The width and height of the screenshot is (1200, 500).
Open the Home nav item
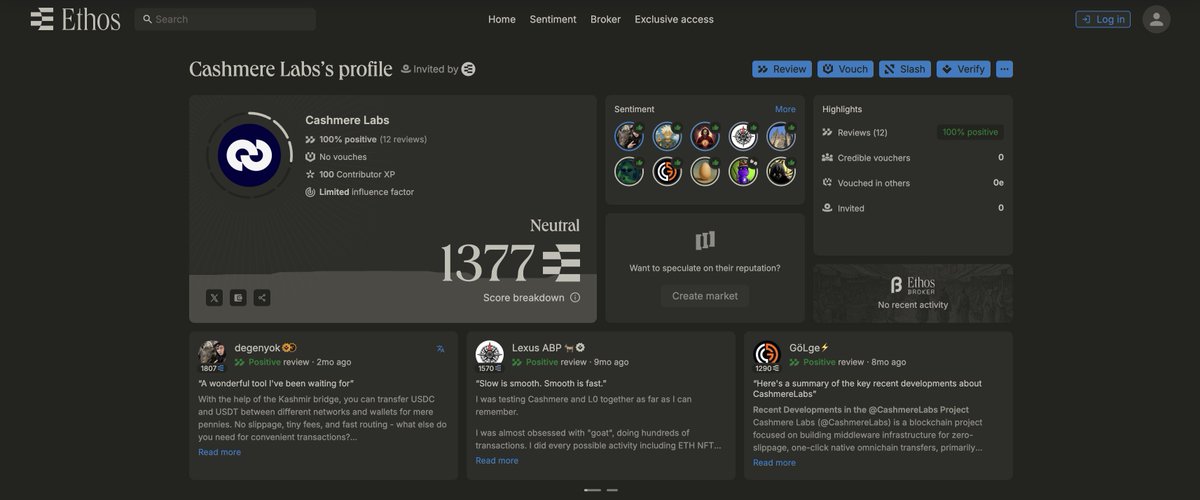pos(502,19)
